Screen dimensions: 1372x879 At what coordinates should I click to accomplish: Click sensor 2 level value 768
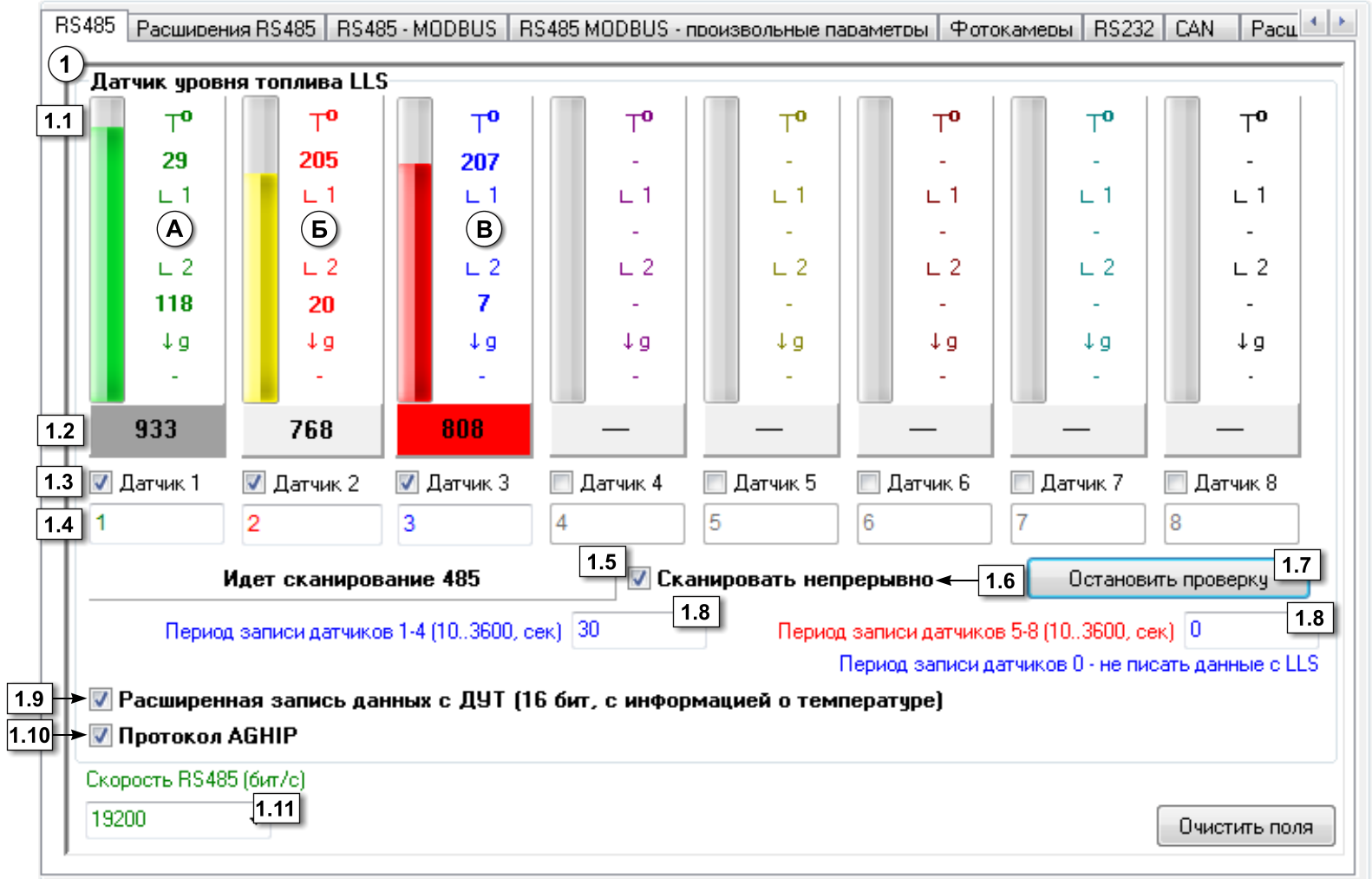pyautogui.click(x=312, y=430)
